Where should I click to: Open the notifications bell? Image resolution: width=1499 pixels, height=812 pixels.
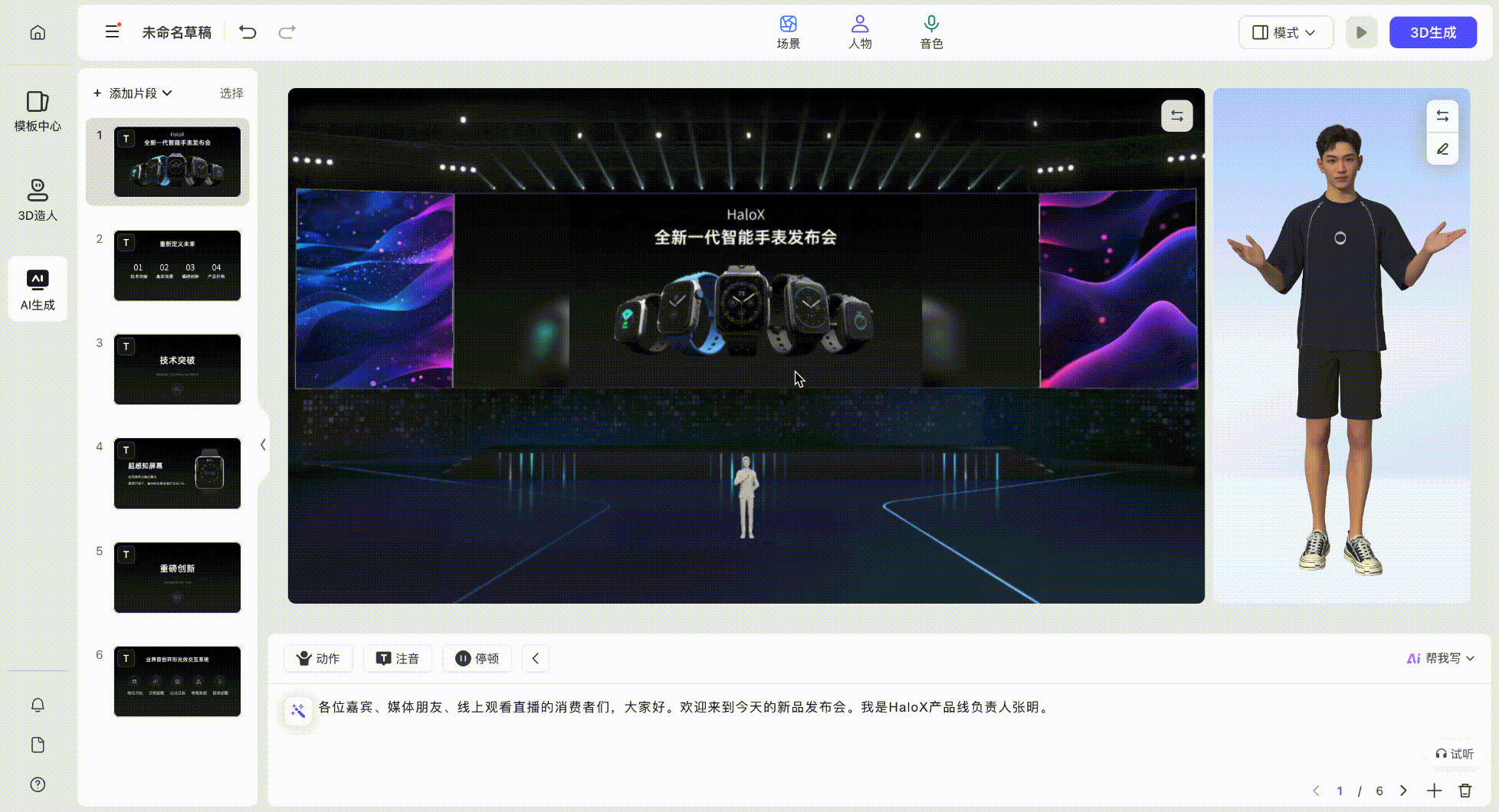coord(38,705)
